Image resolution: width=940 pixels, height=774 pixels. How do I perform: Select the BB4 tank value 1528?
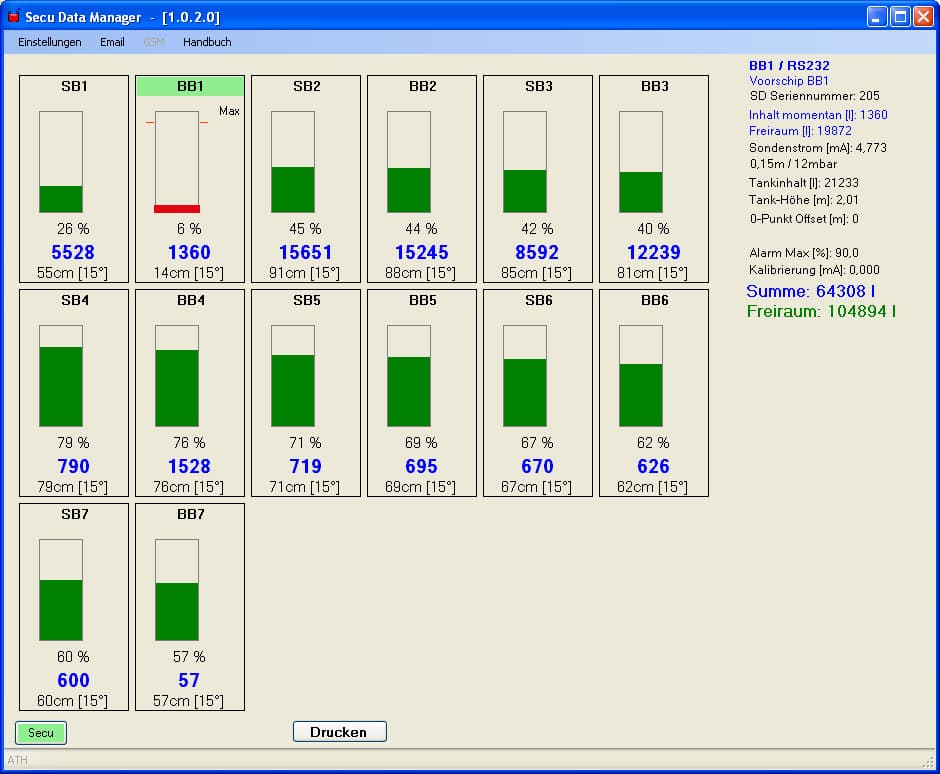point(189,467)
